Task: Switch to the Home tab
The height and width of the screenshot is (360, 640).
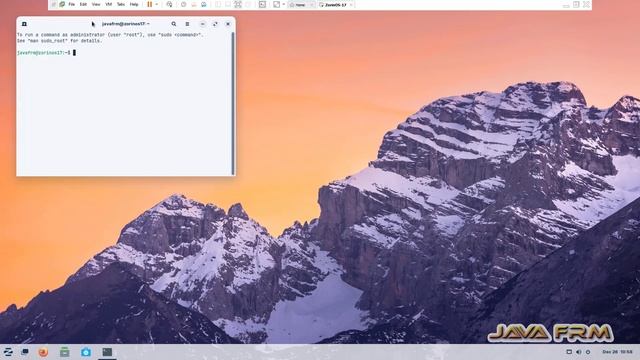Action: pyautogui.click(x=300, y=5)
